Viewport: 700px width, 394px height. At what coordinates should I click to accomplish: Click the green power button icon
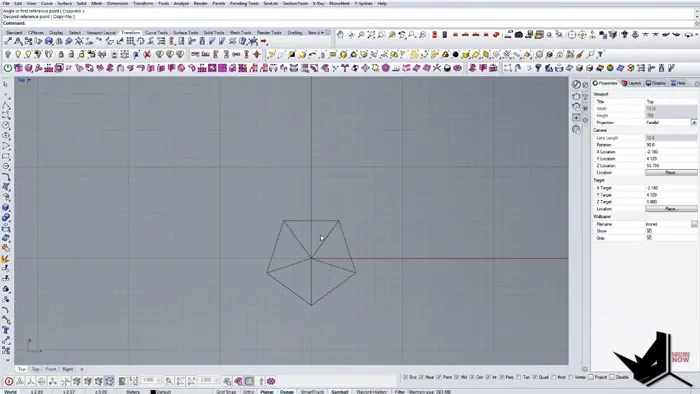[8, 68]
